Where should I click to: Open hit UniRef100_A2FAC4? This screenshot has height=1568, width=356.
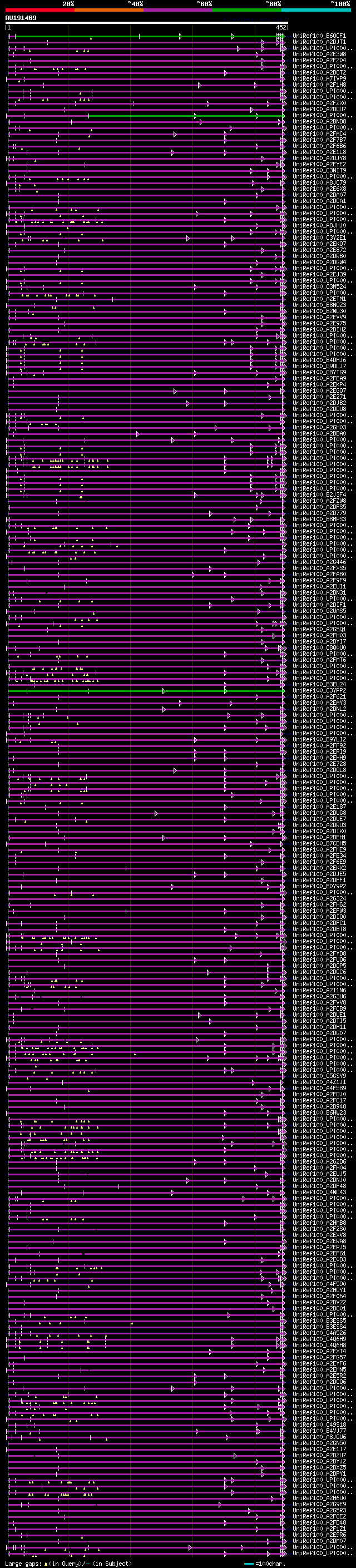click(x=319, y=134)
